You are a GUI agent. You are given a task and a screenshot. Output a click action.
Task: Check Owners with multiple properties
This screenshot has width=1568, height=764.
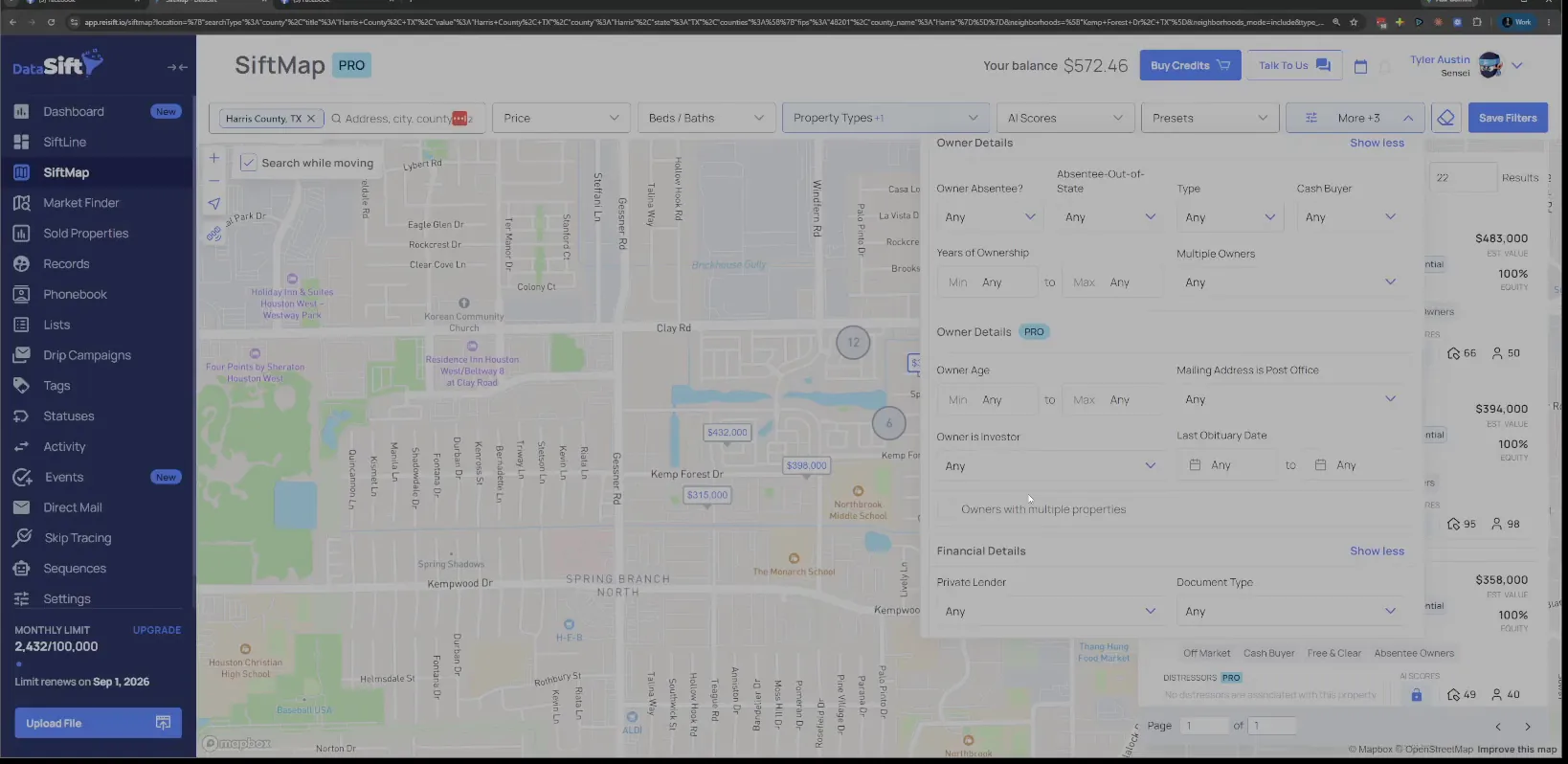(x=948, y=509)
